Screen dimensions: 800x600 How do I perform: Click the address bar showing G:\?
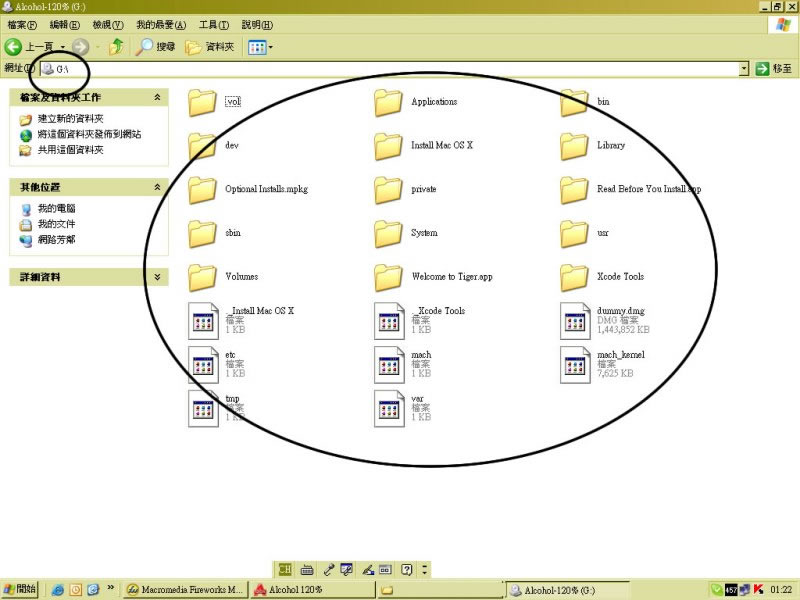tap(390, 68)
